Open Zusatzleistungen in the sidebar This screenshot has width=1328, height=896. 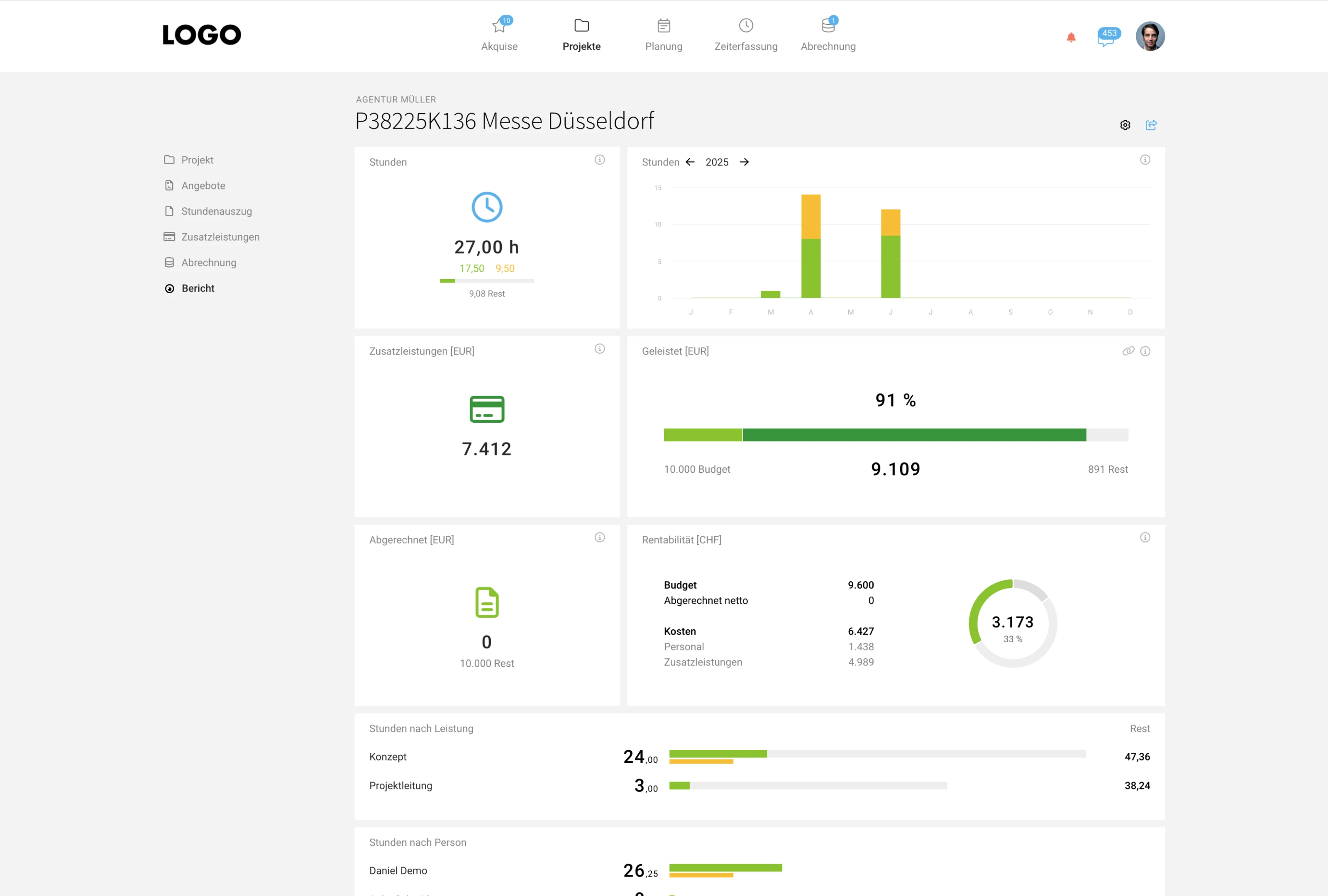click(x=220, y=237)
